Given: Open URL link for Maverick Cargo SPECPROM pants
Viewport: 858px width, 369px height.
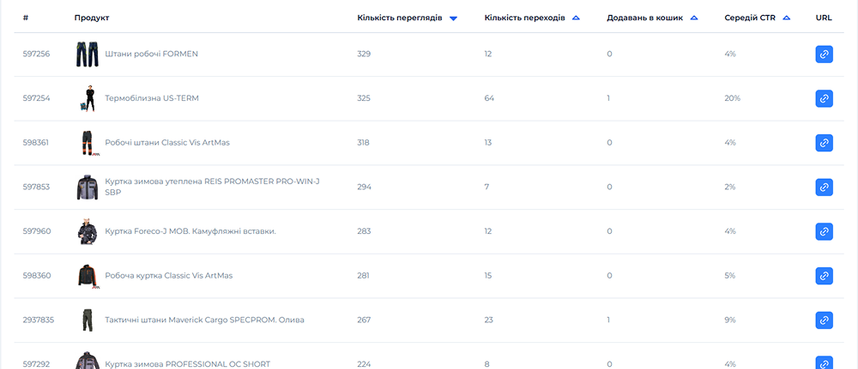Looking at the screenshot, I should pos(824,320).
